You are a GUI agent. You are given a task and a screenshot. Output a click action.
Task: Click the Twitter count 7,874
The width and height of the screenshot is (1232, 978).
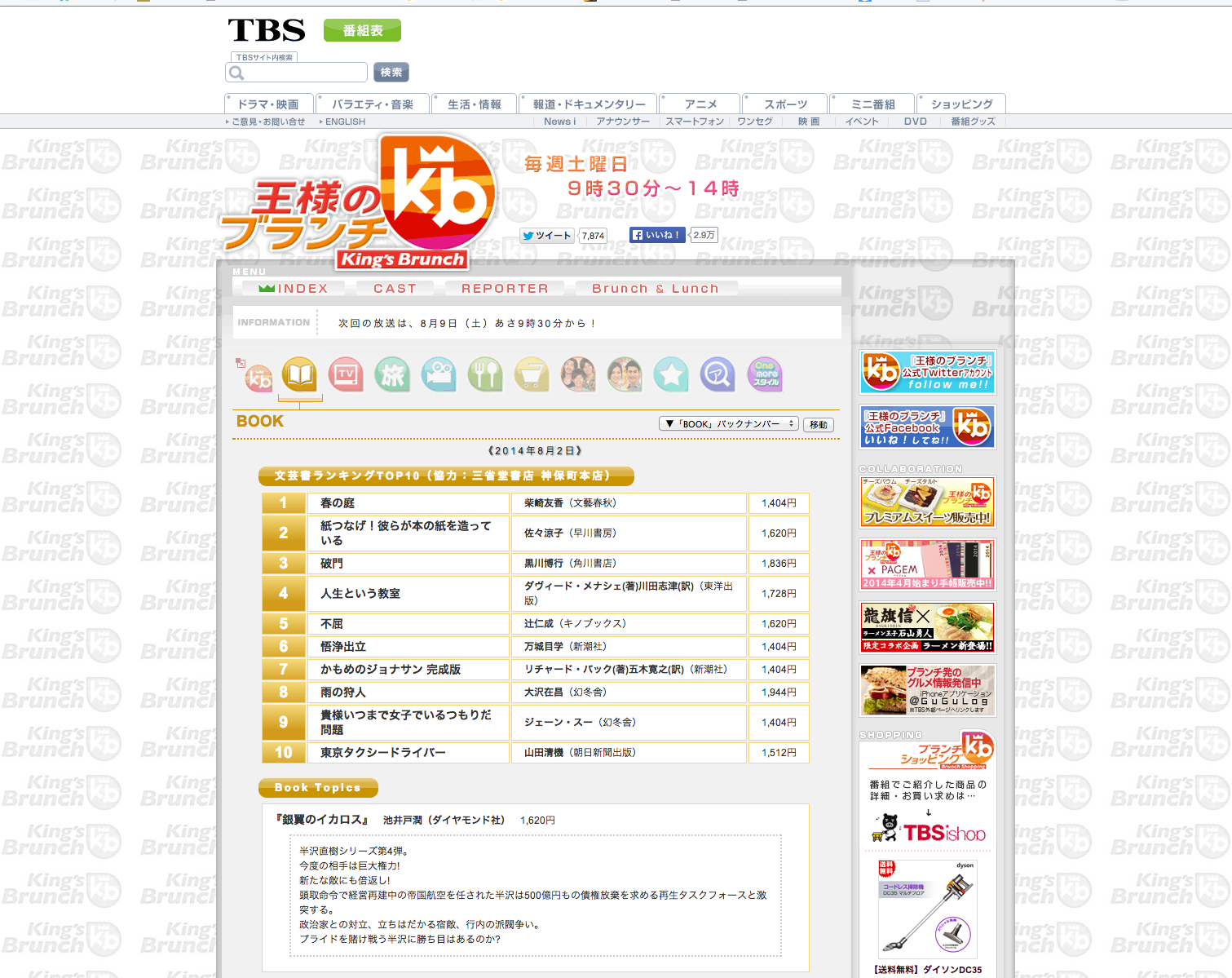point(593,236)
